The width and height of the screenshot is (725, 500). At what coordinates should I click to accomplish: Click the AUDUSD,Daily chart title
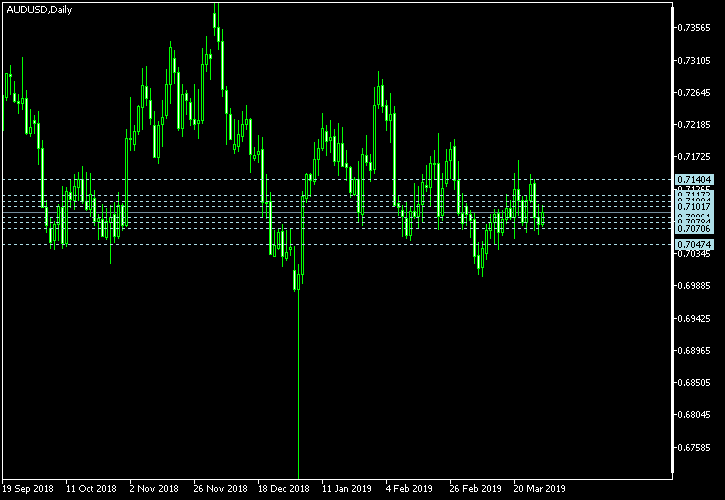point(39,10)
